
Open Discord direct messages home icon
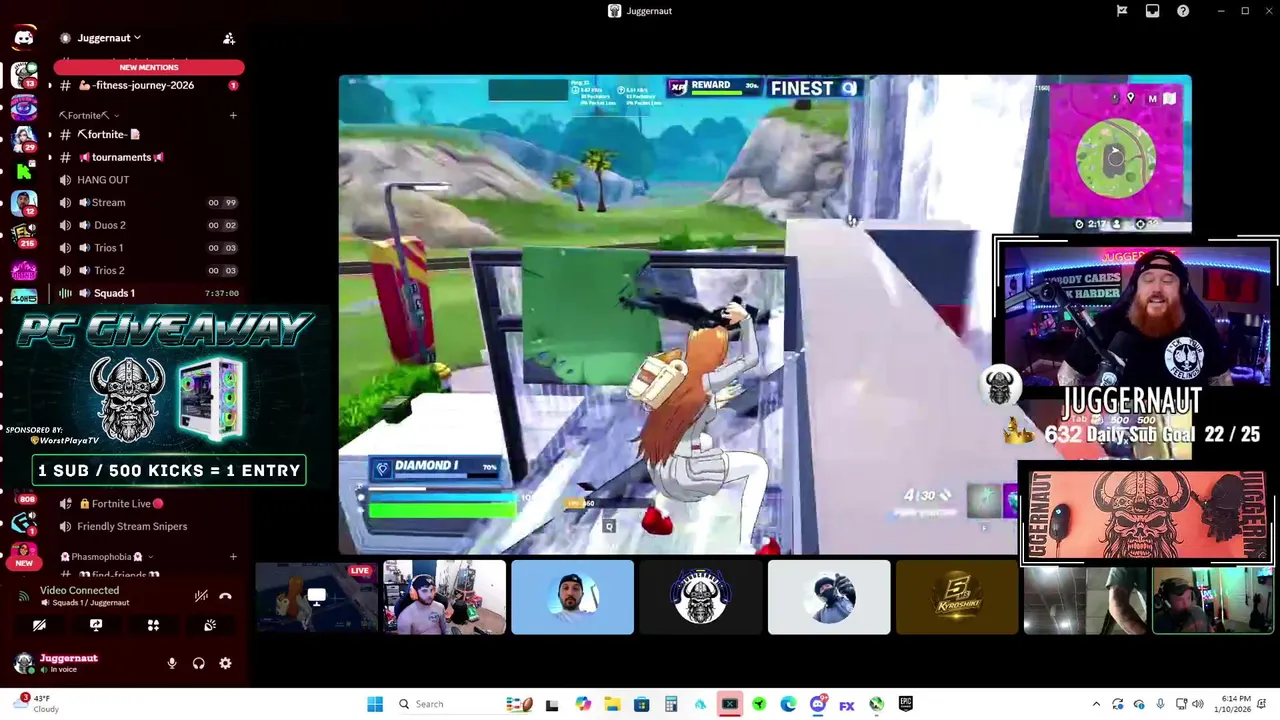click(x=24, y=38)
